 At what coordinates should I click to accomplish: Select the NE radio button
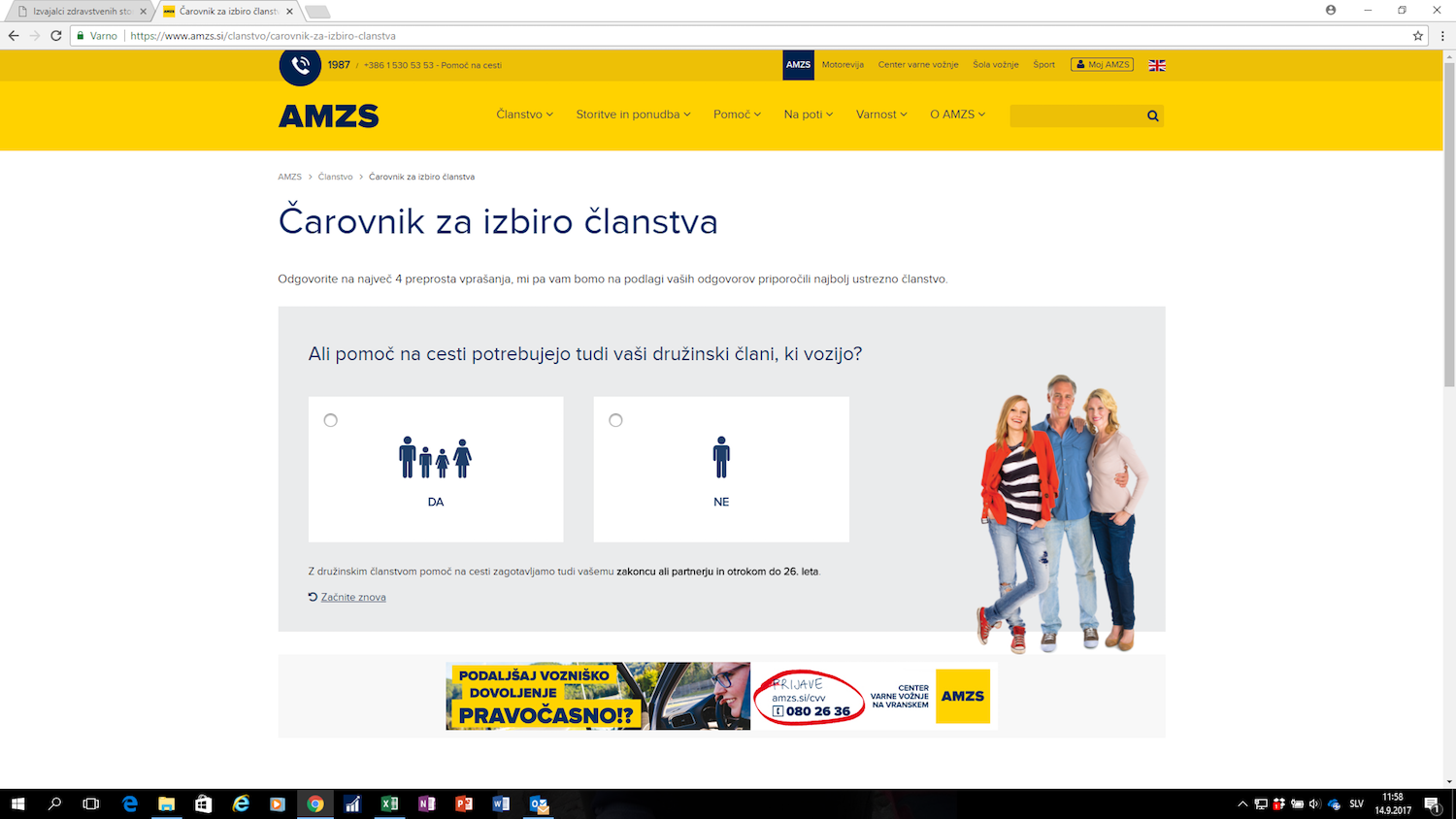coord(615,420)
